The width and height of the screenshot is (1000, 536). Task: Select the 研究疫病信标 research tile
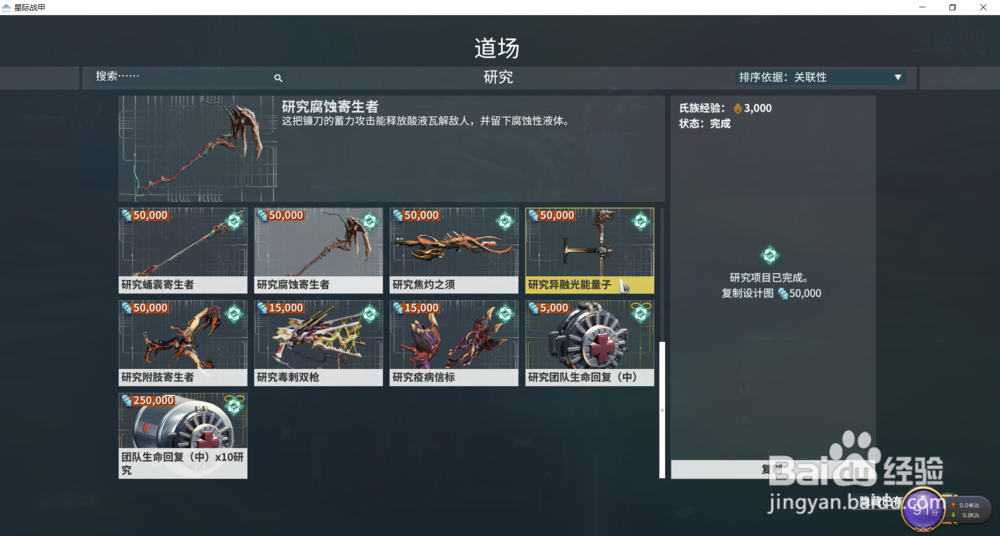tap(454, 343)
